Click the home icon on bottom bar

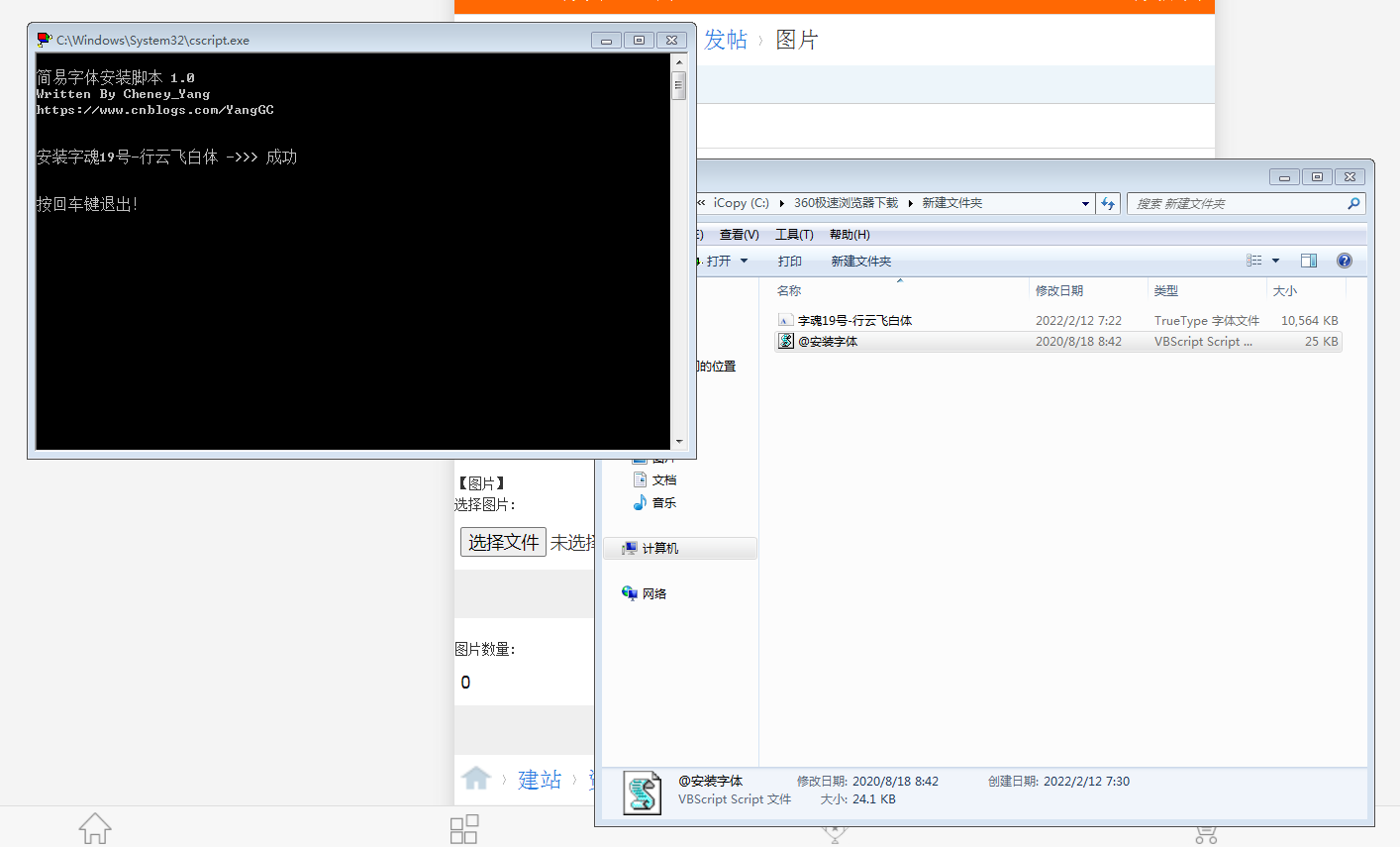[x=94, y=828]
